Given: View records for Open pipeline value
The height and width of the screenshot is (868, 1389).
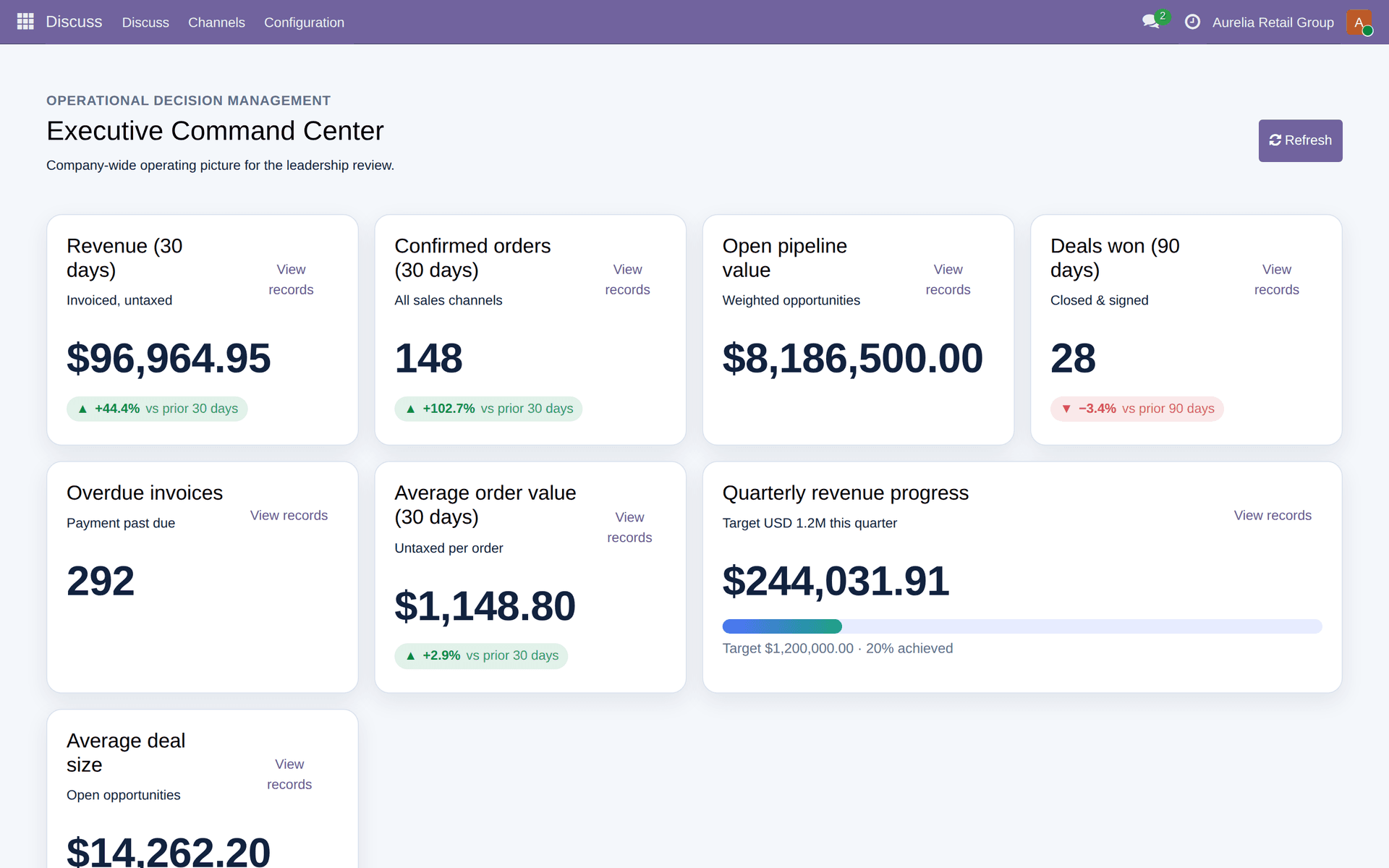Looking at the screenshot, I should (x=948, y=279).
